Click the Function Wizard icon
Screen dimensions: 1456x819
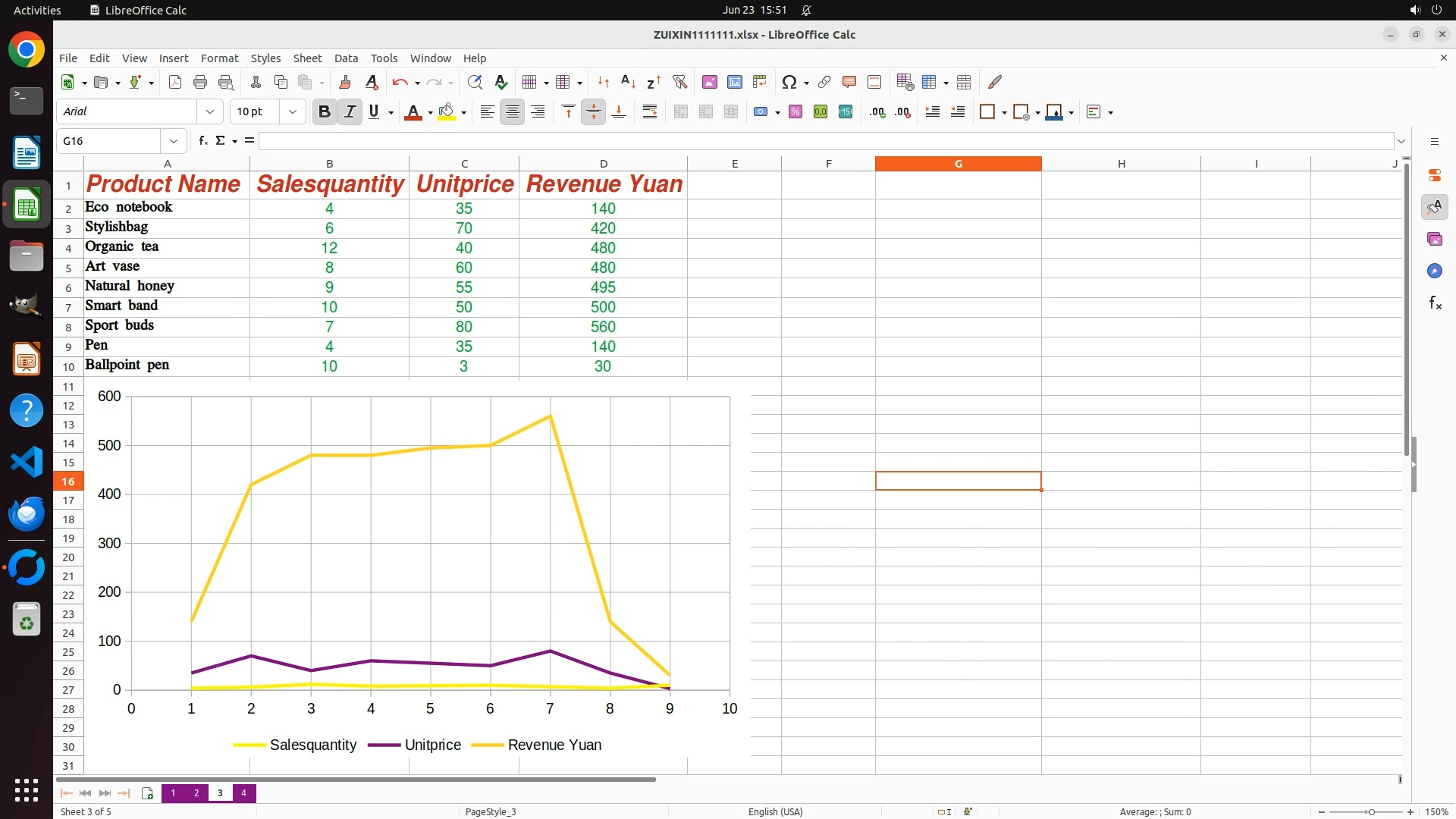(x=202, y=141)
